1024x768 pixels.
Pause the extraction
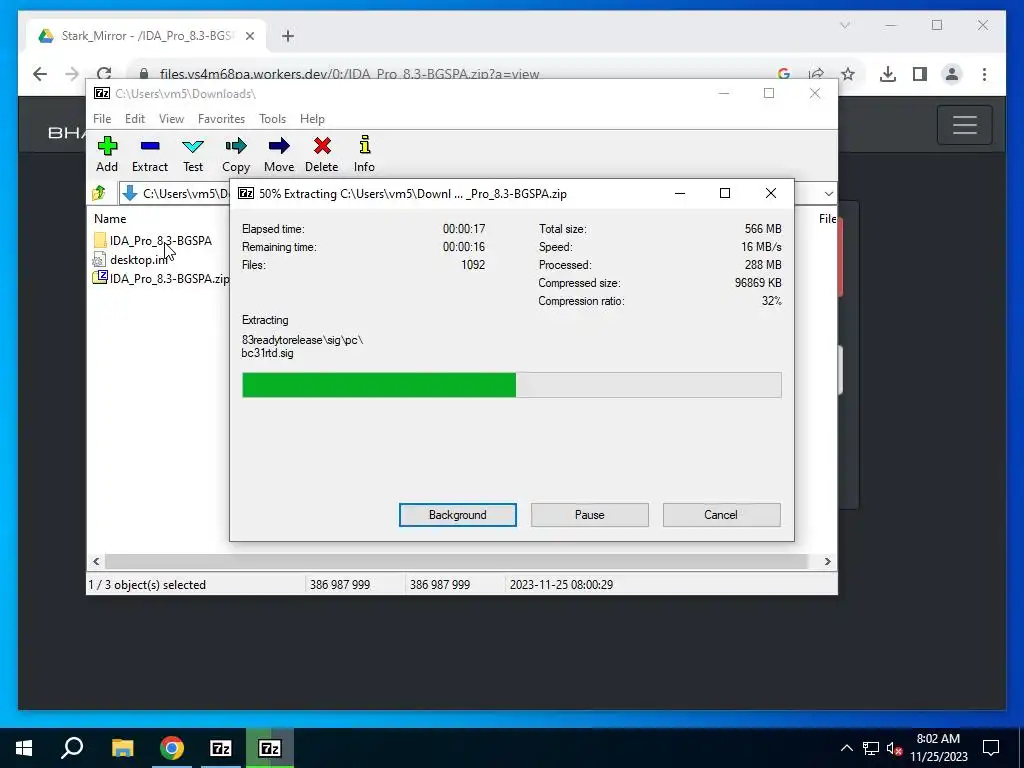click(x=590, y=515)
